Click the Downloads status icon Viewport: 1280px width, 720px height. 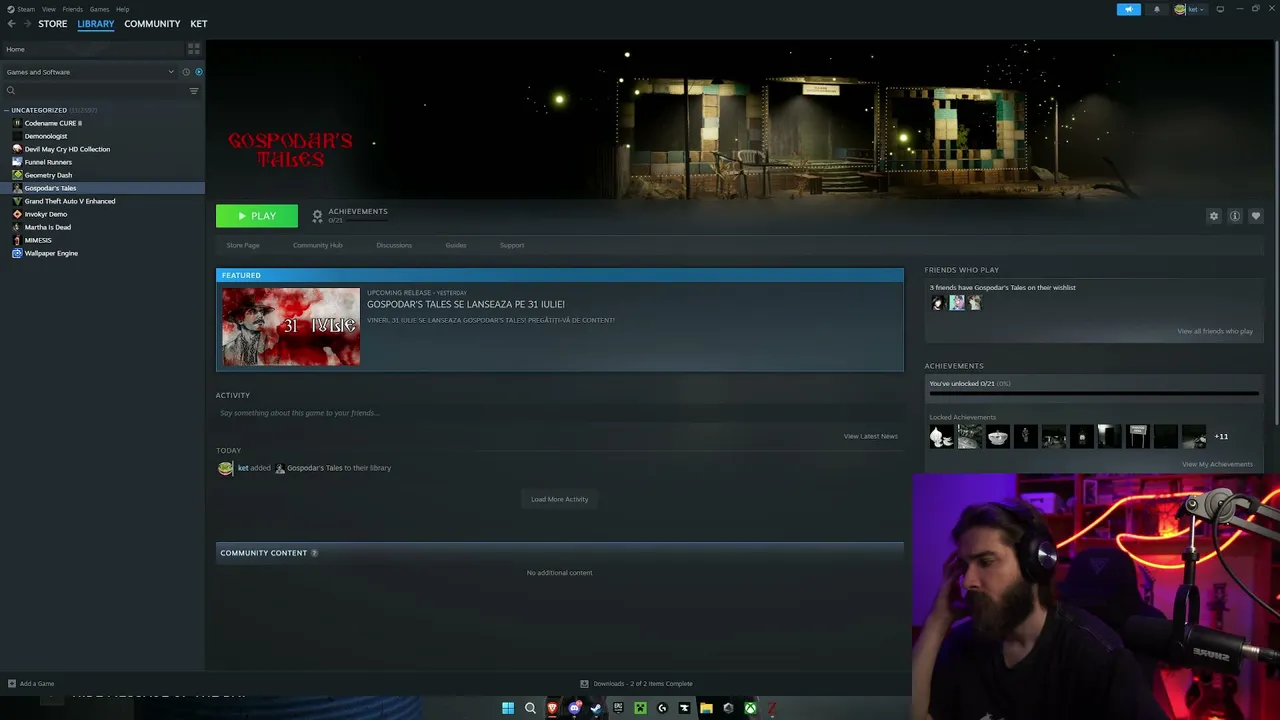584,684
